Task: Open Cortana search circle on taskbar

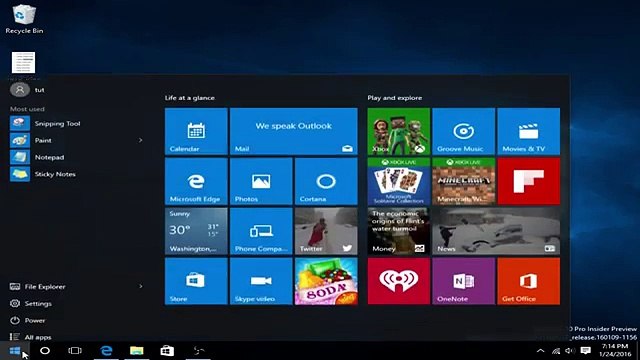Action: (x=45, y=351)
